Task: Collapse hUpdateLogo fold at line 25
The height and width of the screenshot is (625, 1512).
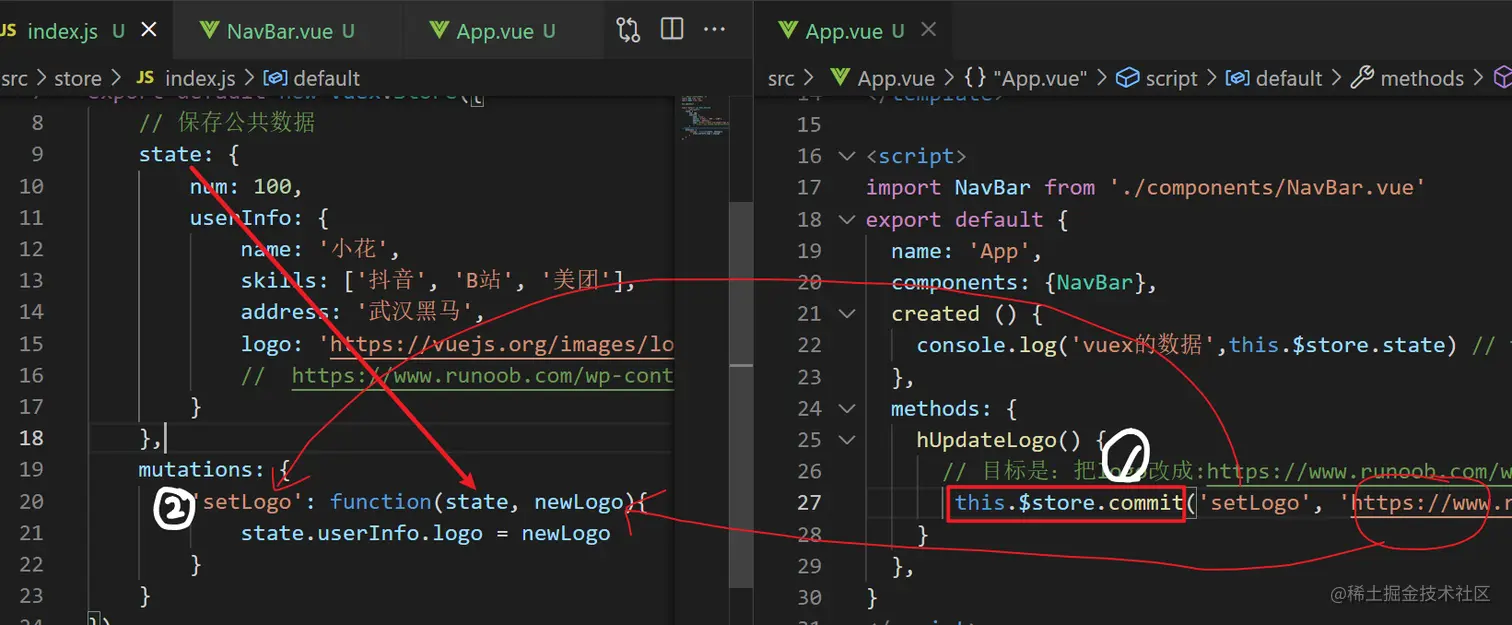Action: 847,439
